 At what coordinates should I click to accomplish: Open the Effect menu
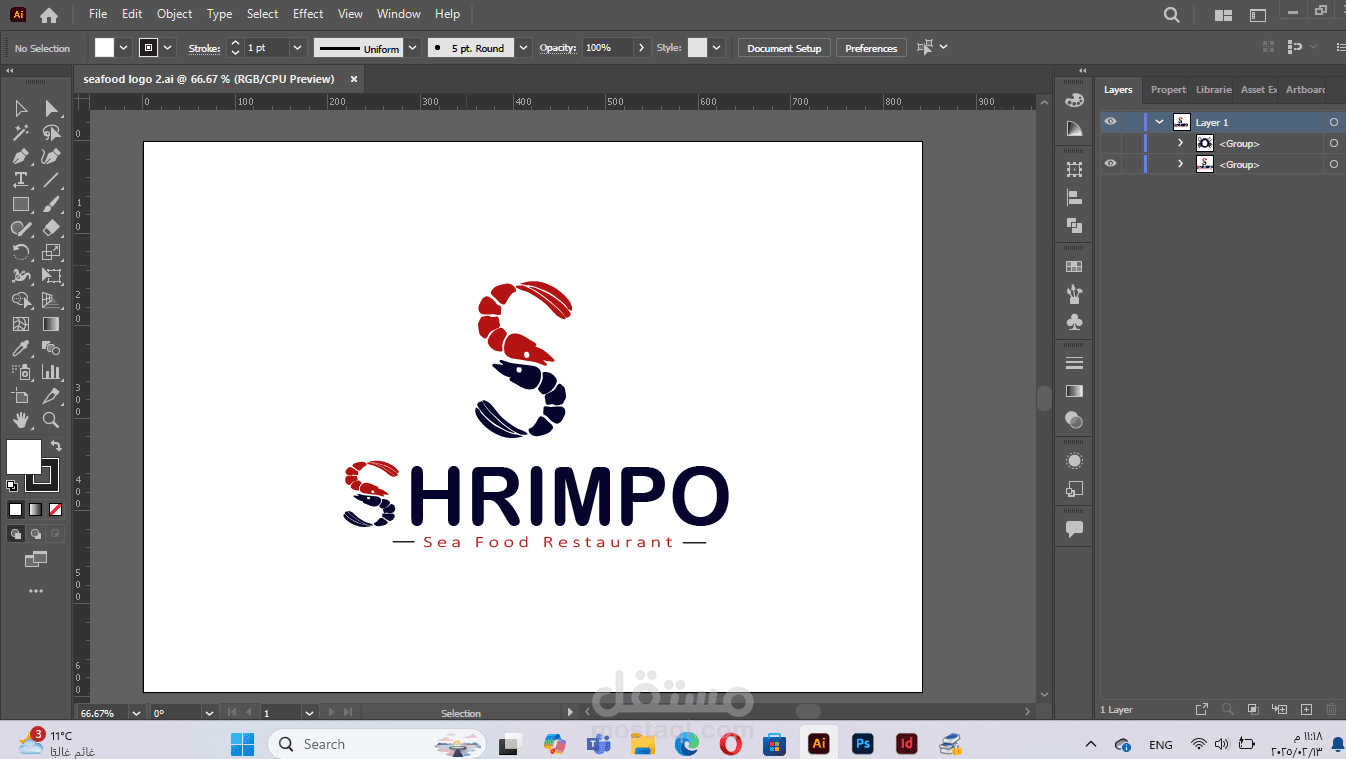(x=308, y=14)
